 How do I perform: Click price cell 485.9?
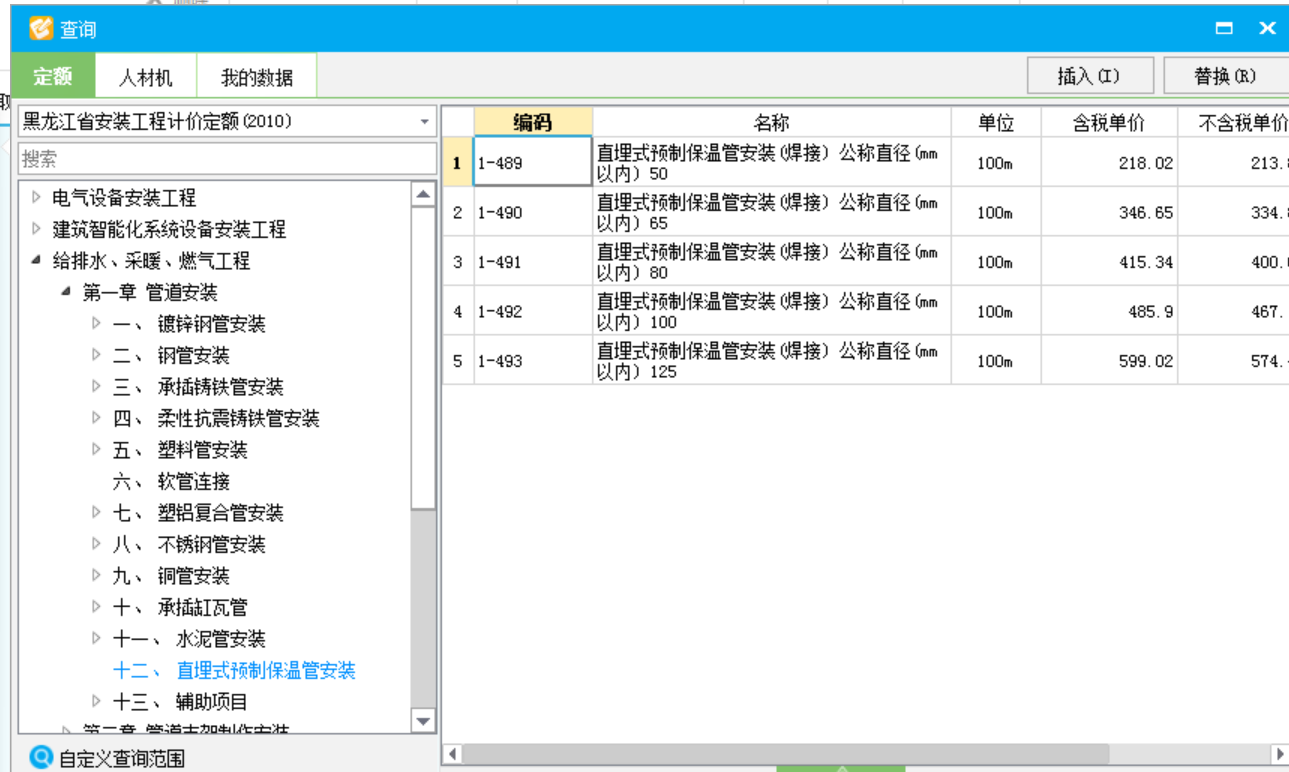pyautogui.click(x=1109, y=311)
